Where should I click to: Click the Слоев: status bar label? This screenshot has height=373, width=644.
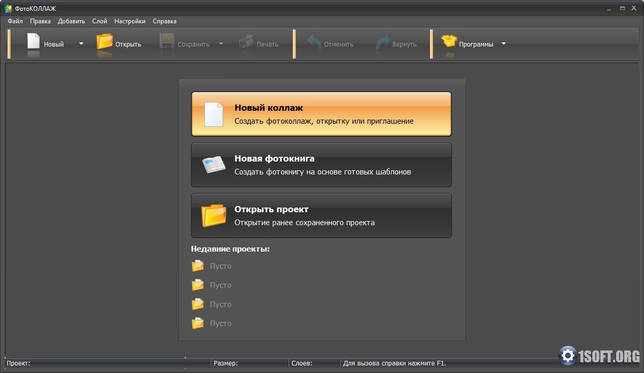pos(302,363)
